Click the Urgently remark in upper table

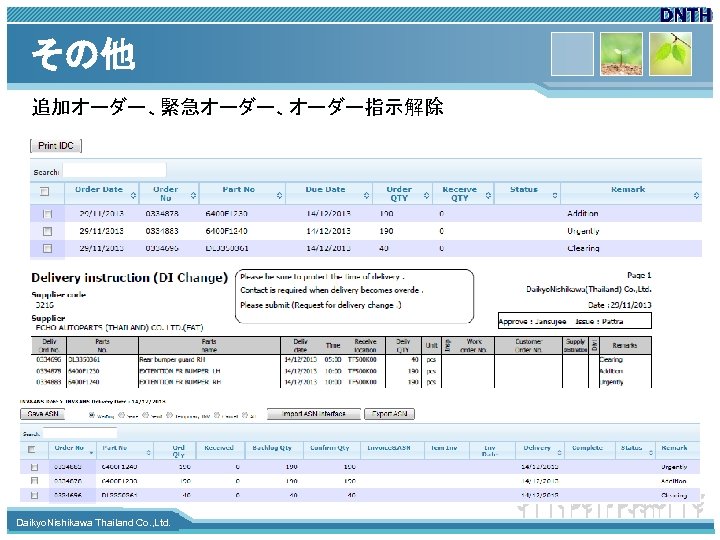coord(583,231)
